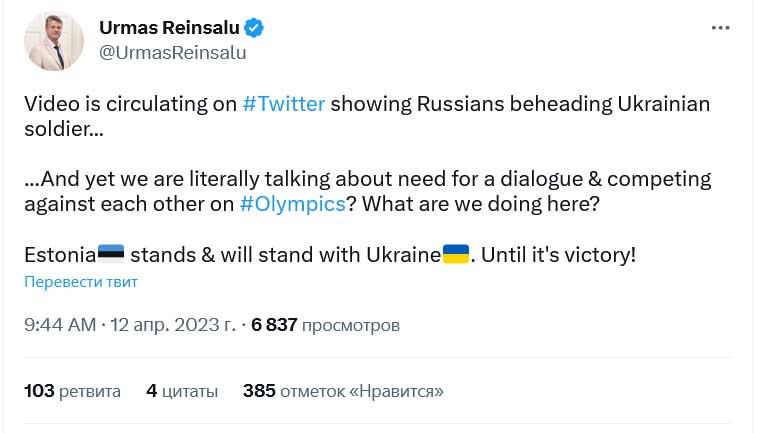Viewport: 758px width, 433px height.
Task: Open the three-dot more options menu
Action: click(x=721, y=29)
